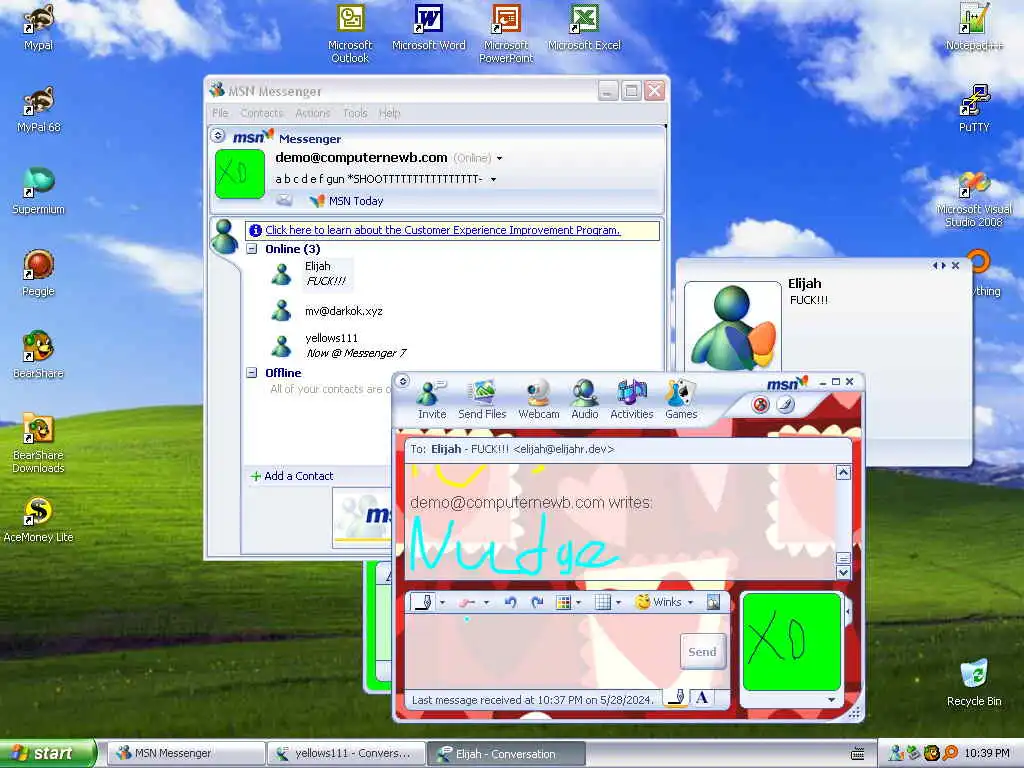Click green XO display picture in Messenger main window
The width and height of the screenshot is (1024, 768).
point(240,174)
